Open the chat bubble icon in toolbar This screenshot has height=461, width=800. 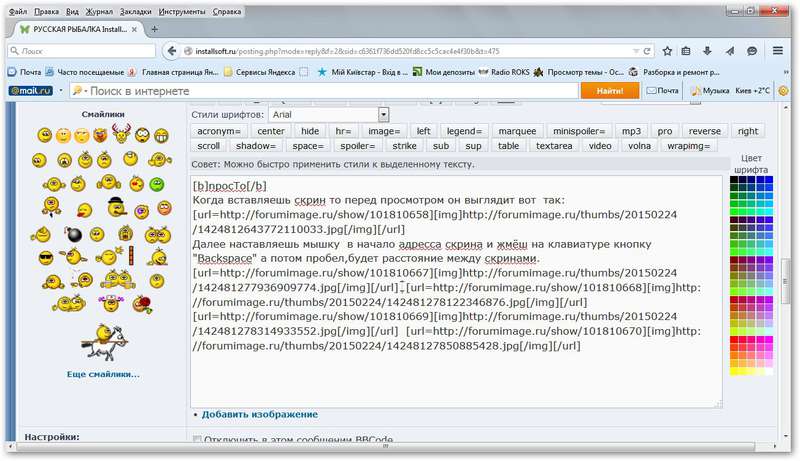pos(752,51)
